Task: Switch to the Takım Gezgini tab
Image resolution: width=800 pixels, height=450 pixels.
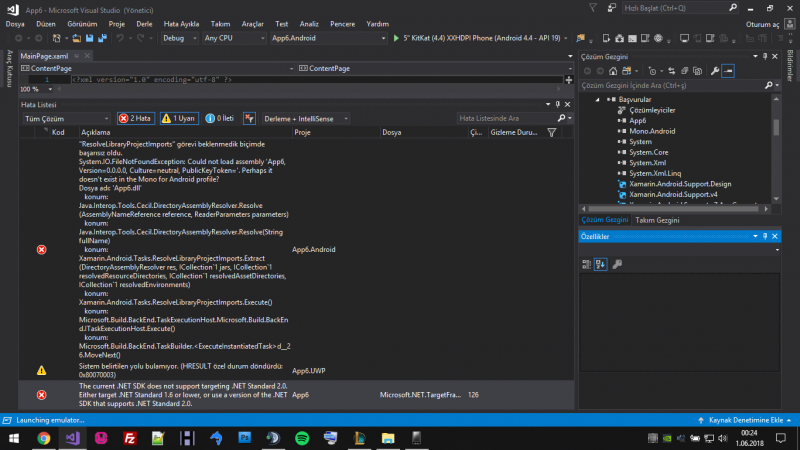Action: pos(657,220)
